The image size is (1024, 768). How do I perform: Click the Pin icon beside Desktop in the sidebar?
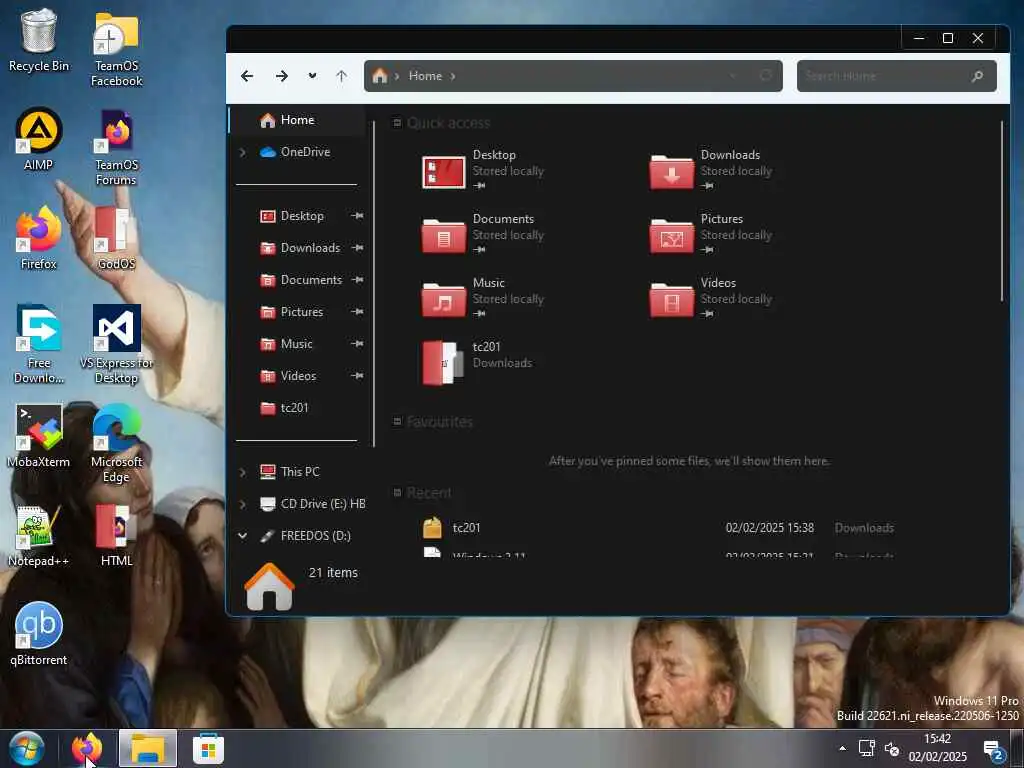click(x=357, y=216)
